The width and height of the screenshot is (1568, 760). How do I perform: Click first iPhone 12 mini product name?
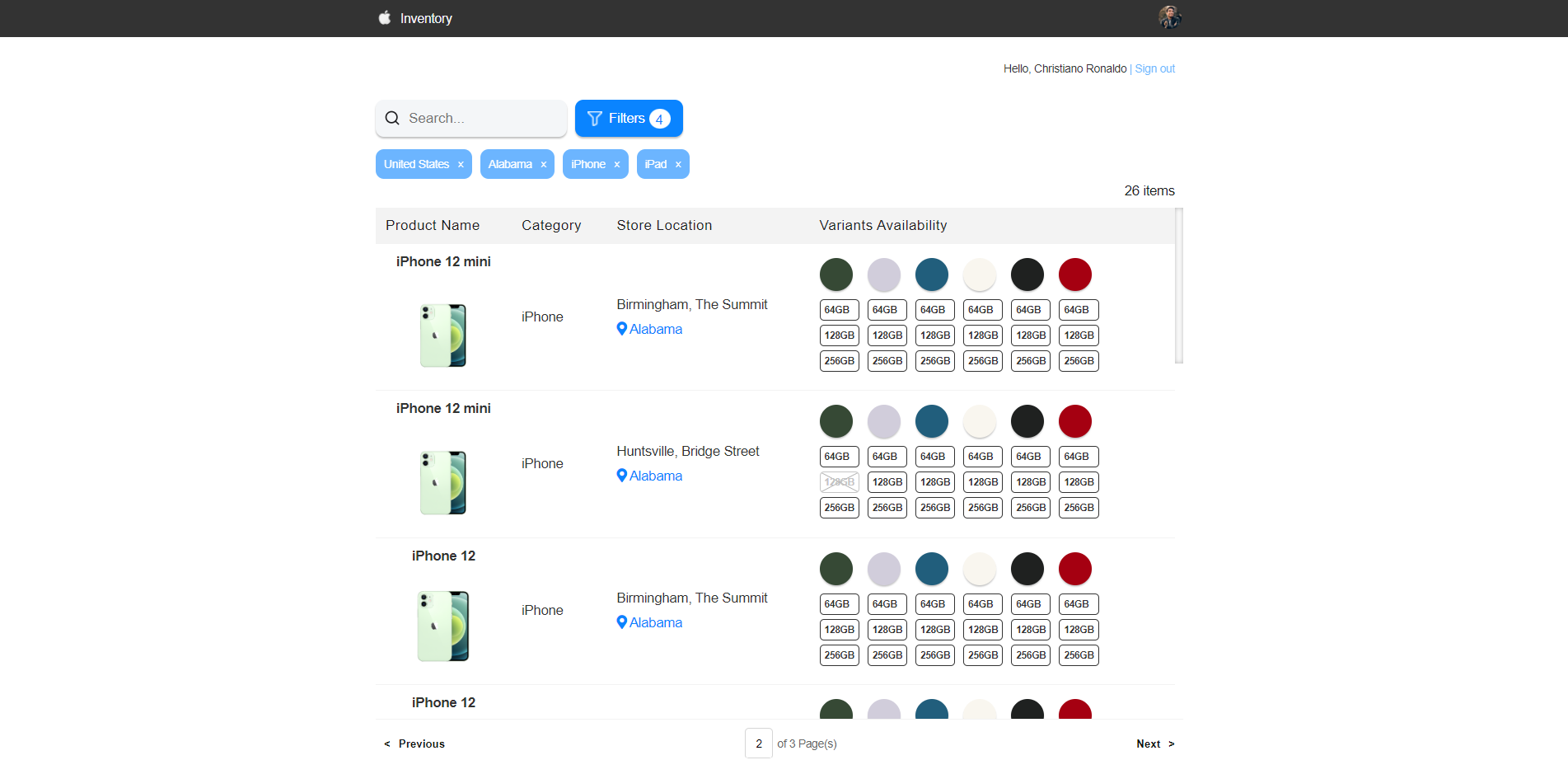tap(443, 261)
